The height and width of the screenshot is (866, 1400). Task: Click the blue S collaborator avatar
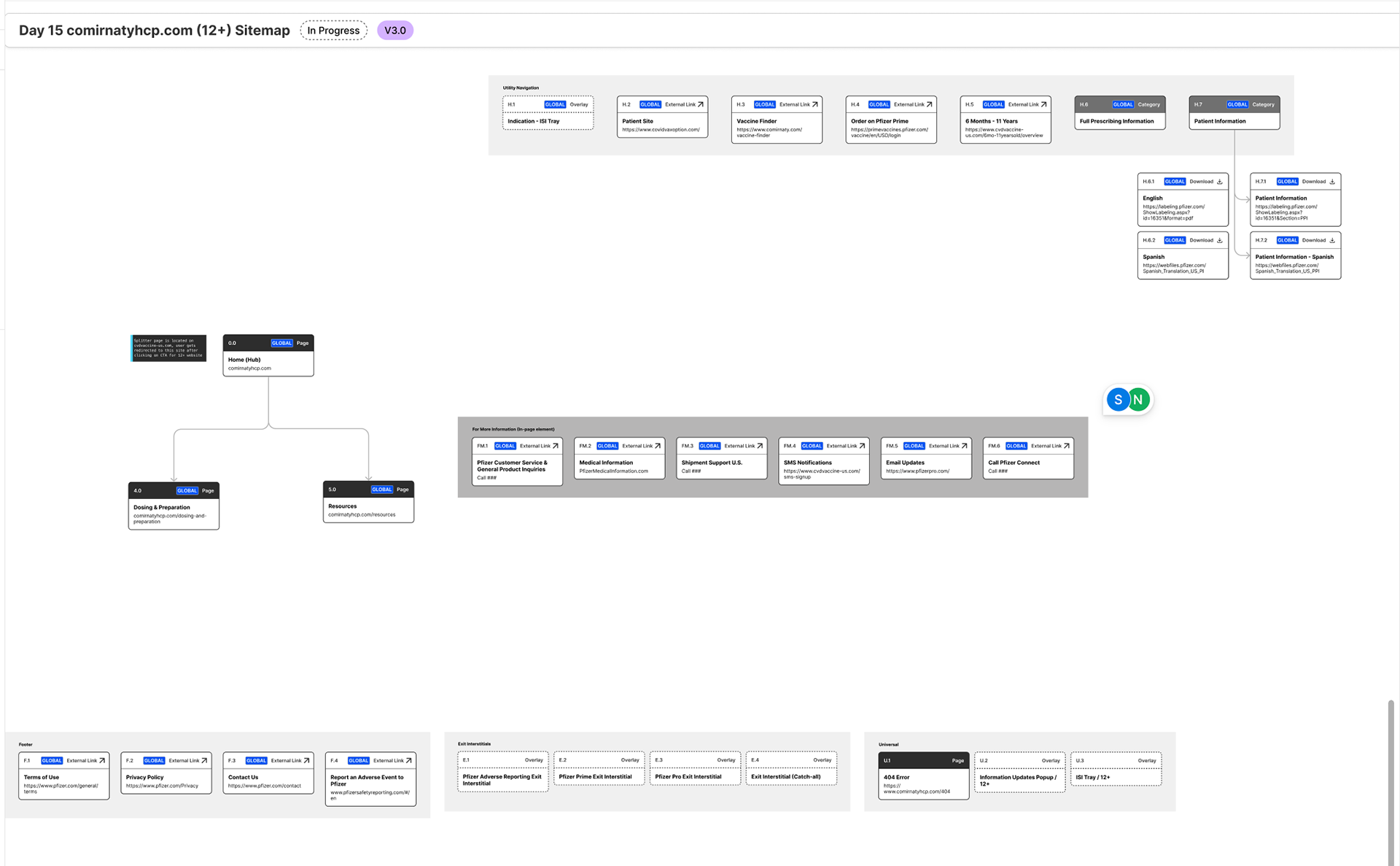click(x=1118, y=400)
